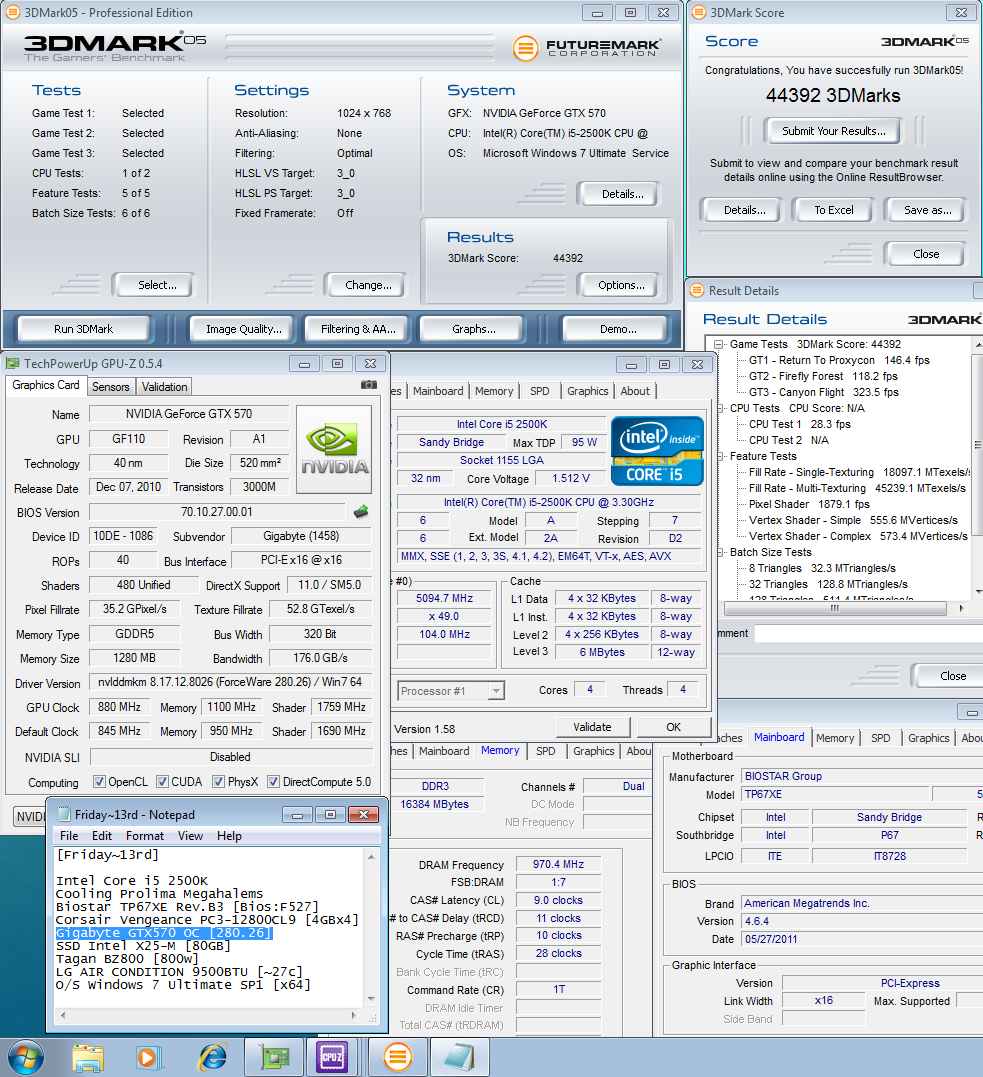
Task: Click the Comment input field
Action: (x=865, y=633)
